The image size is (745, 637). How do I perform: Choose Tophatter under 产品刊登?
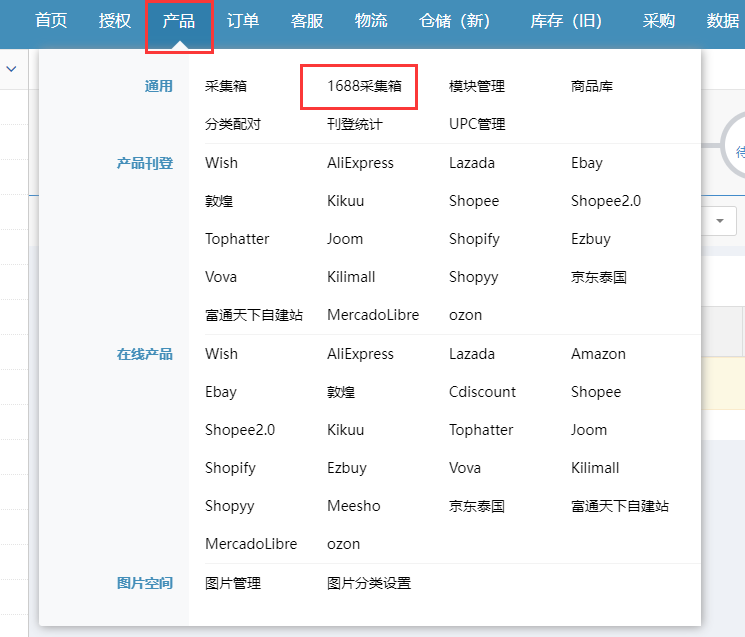[237, 239]
